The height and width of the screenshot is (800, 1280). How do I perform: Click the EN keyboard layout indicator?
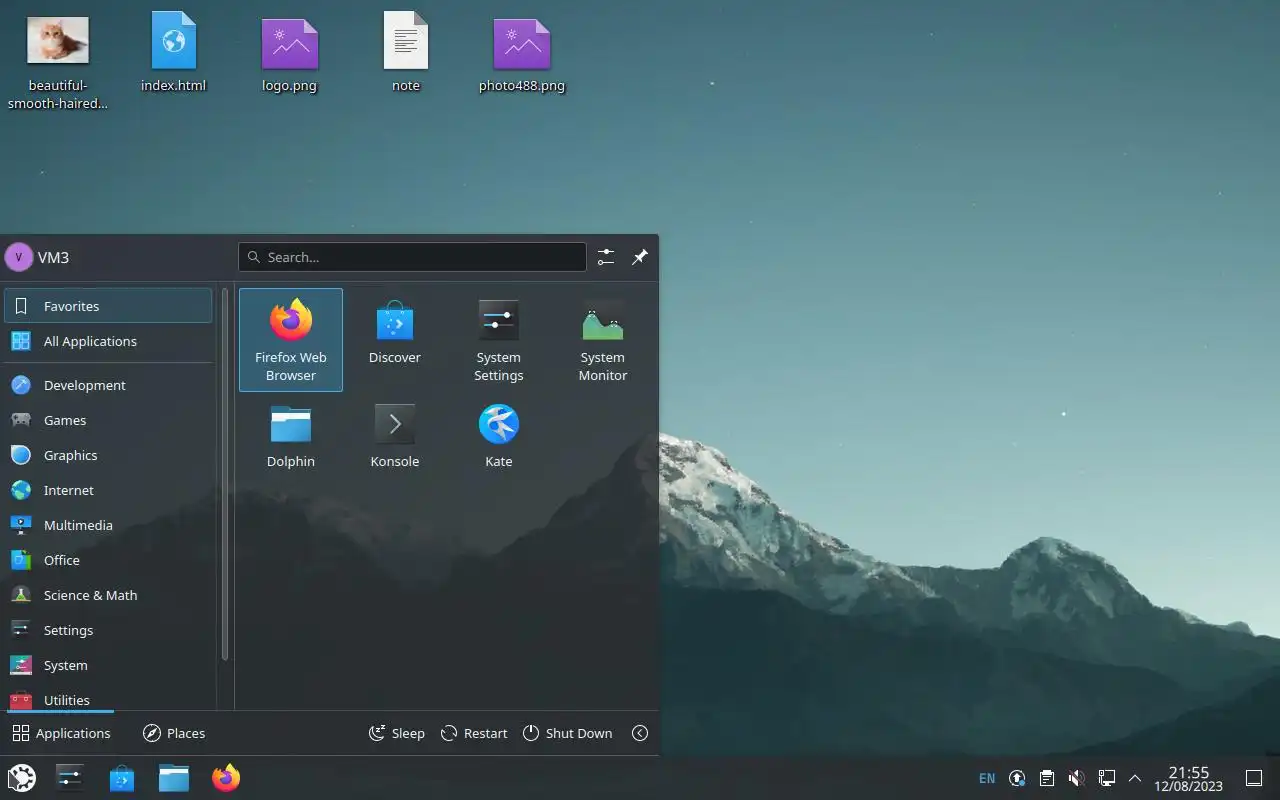987,778
